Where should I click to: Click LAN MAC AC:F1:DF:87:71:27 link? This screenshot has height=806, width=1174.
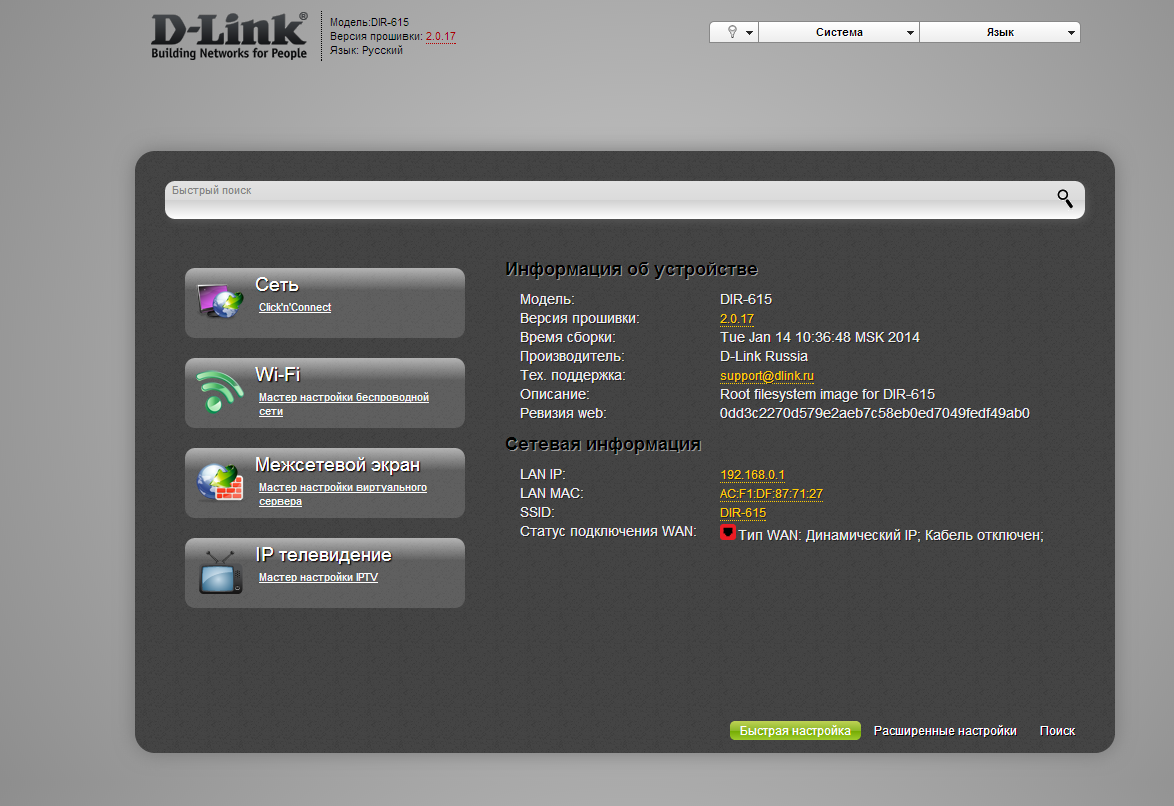click(771, 494)
